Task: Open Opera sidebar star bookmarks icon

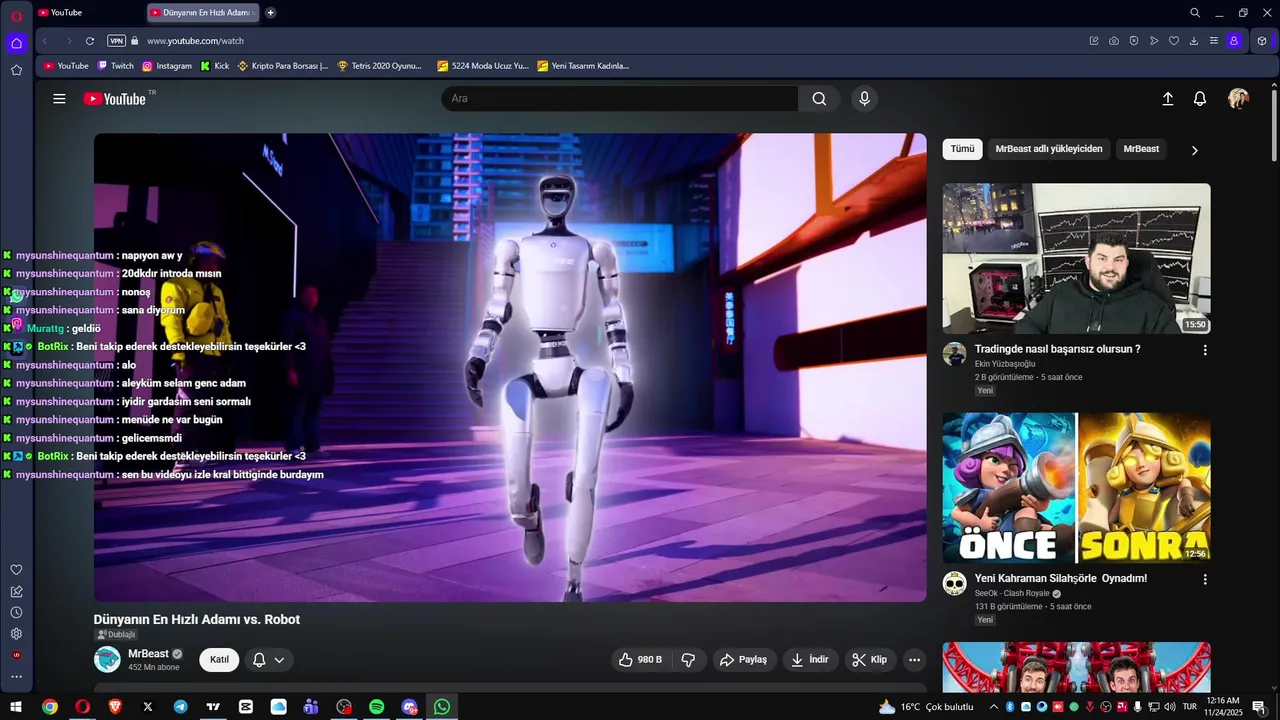Action: 16,70
